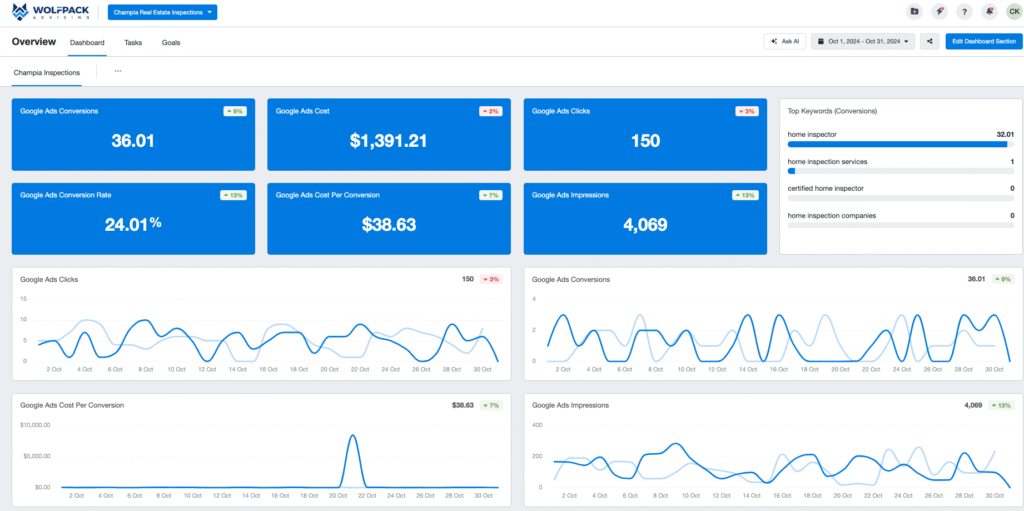Open the Oct 1 - Oct 31, 2024 date range picker
The width and height of the screenshot is (1024, 511).
coord(863,41)
